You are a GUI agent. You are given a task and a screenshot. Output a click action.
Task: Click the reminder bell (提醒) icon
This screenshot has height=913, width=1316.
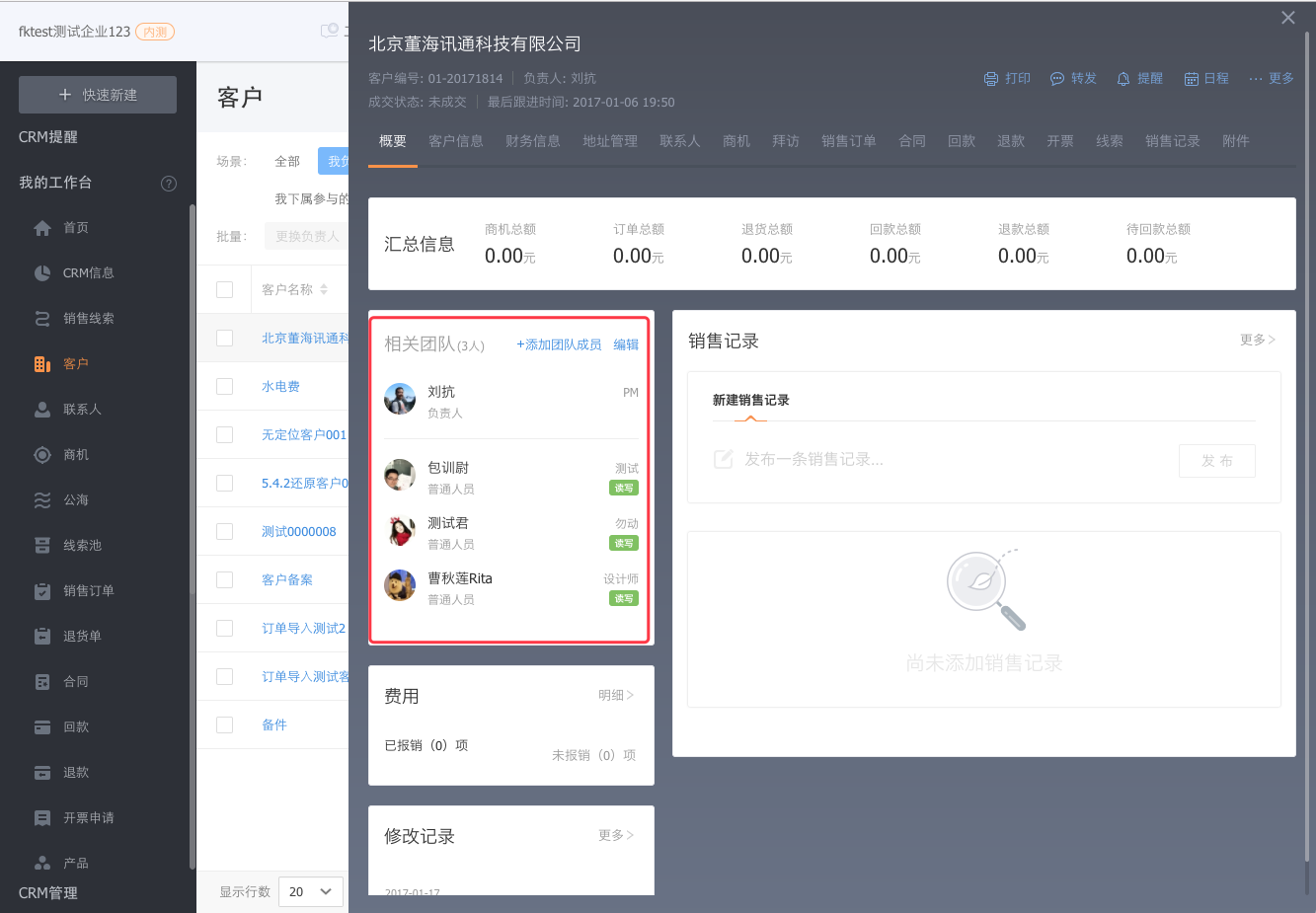pos(1123,79)
